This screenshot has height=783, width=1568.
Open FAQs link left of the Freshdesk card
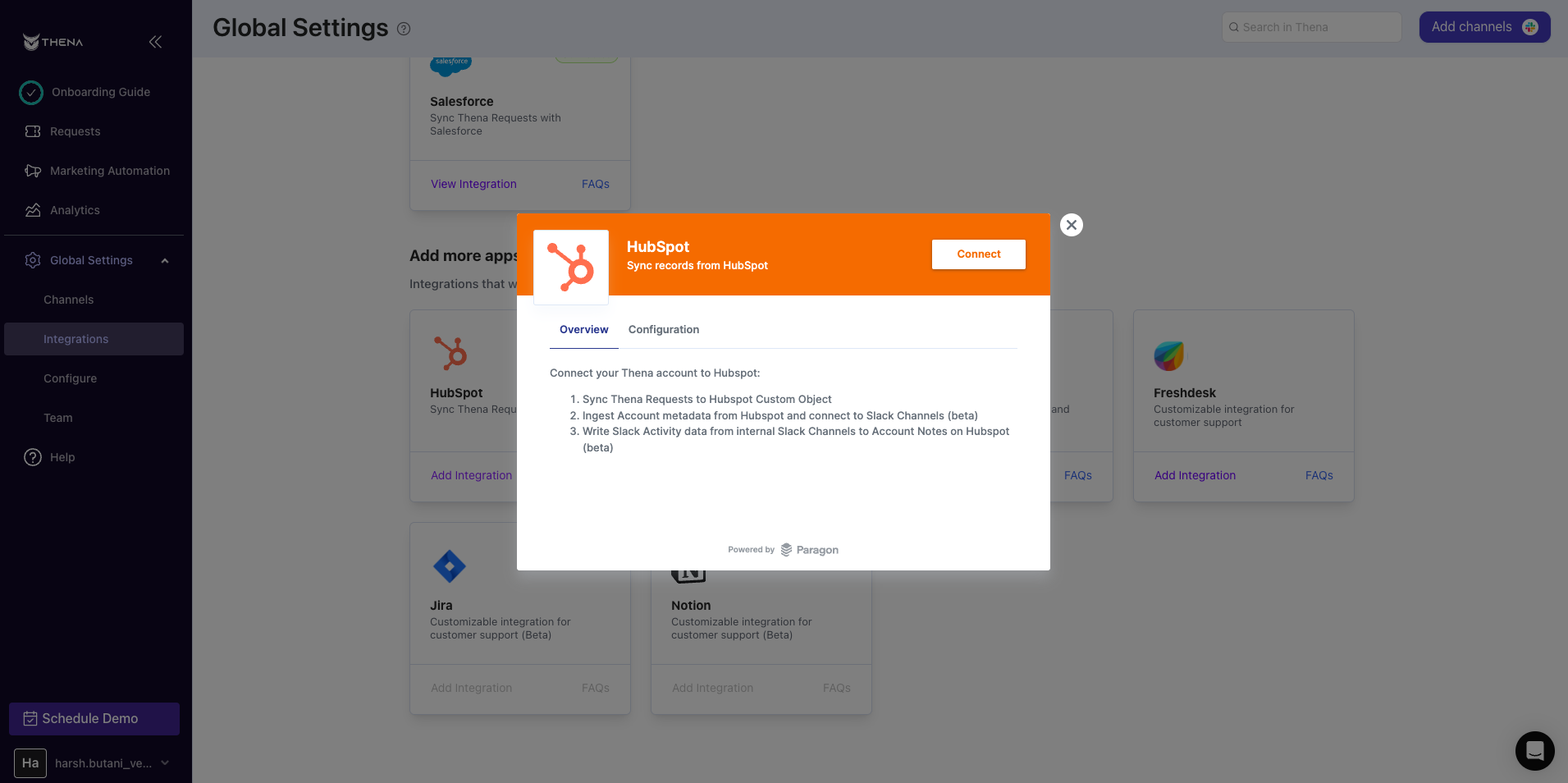(1078, 475)
